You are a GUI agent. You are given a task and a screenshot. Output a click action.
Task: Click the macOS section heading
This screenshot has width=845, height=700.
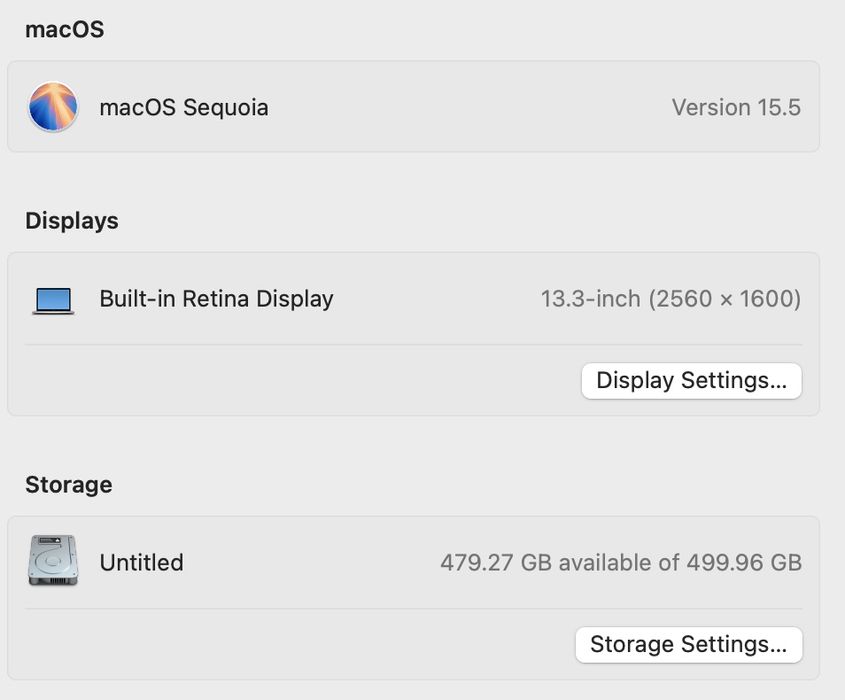64,30
